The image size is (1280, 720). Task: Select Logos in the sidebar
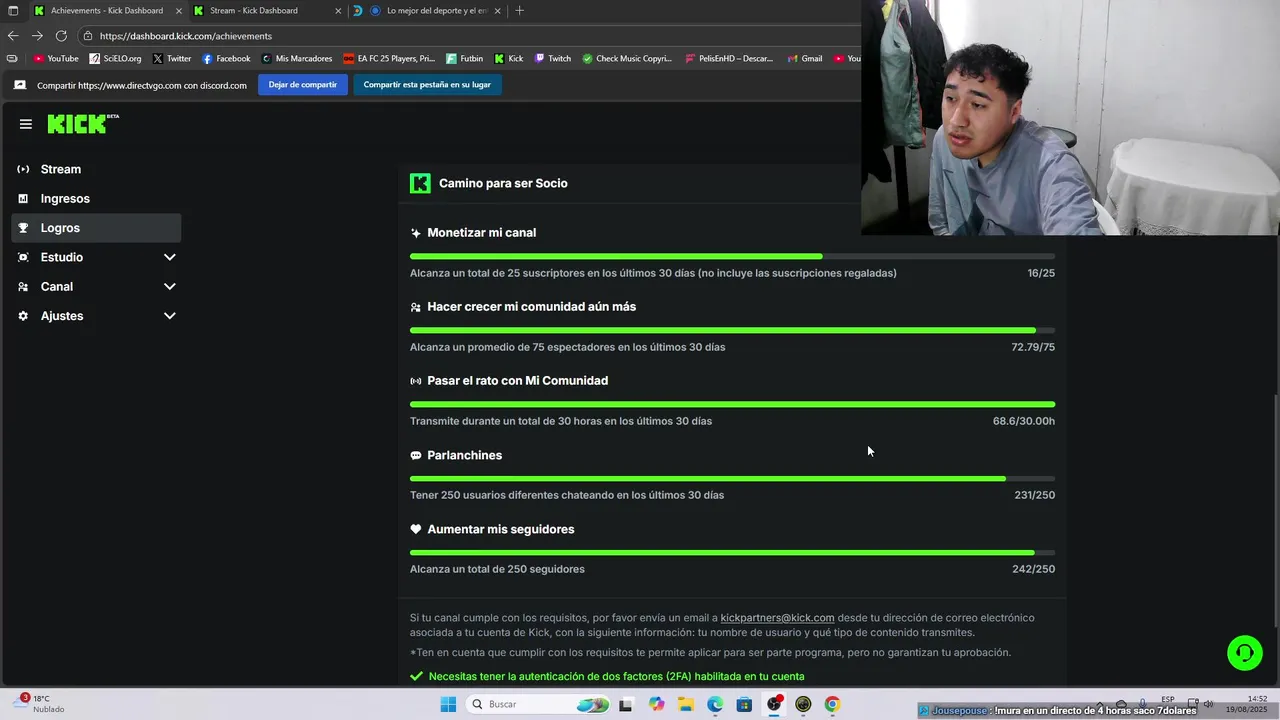point(96,228)
